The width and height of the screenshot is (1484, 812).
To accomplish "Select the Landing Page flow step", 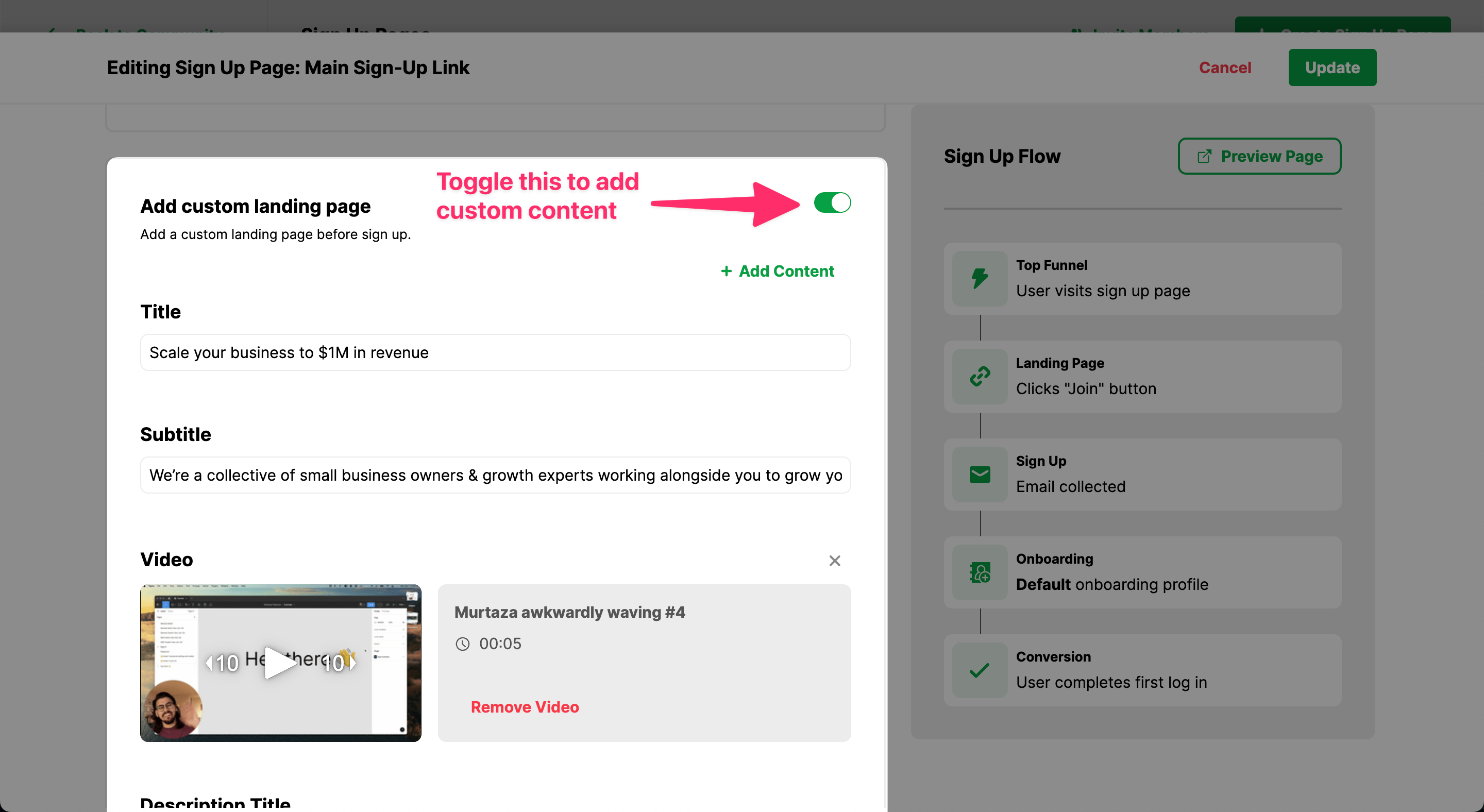I will (x=1142, y=377).
